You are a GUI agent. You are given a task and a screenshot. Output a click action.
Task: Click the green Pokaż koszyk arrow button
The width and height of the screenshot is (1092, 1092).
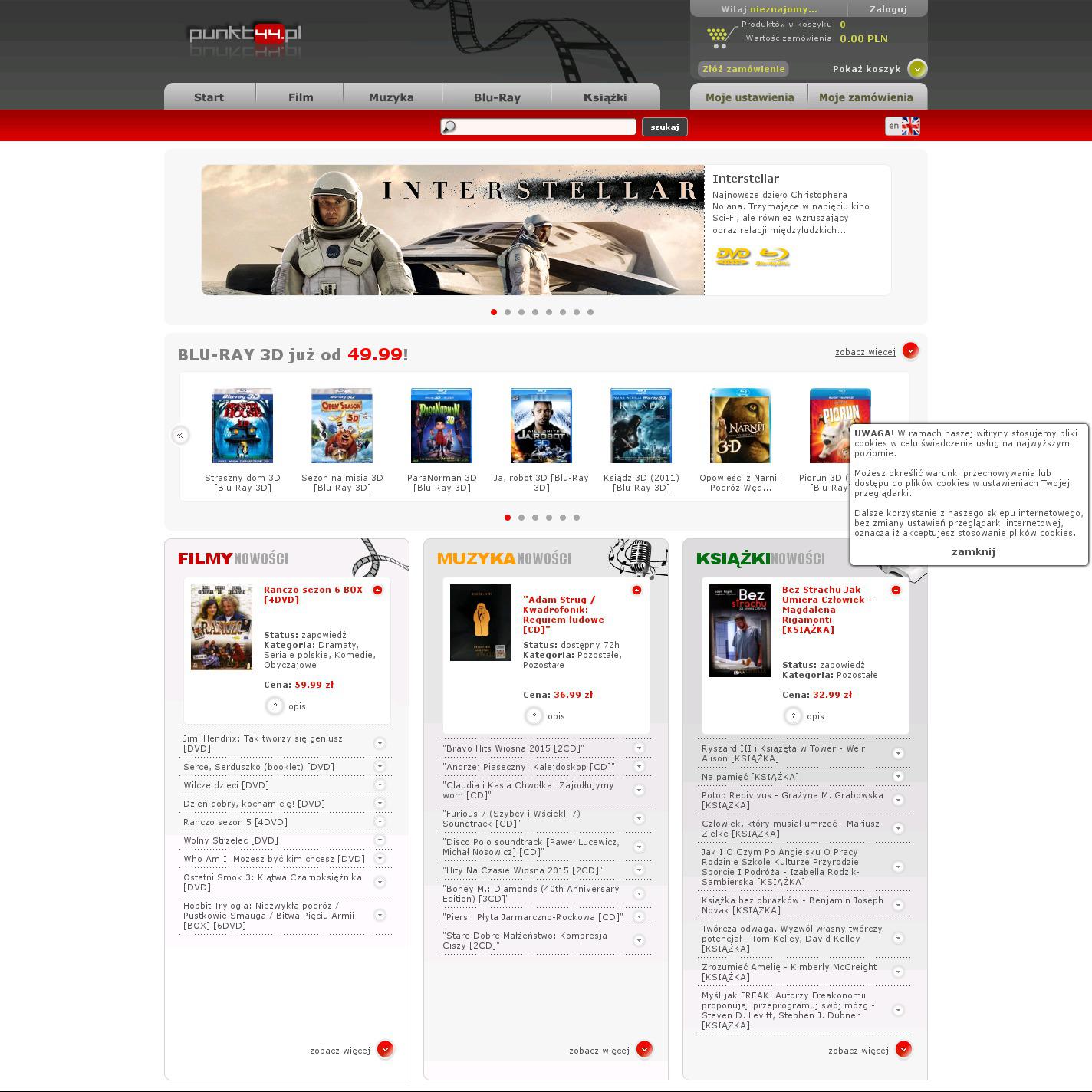(x=917, y=69)
